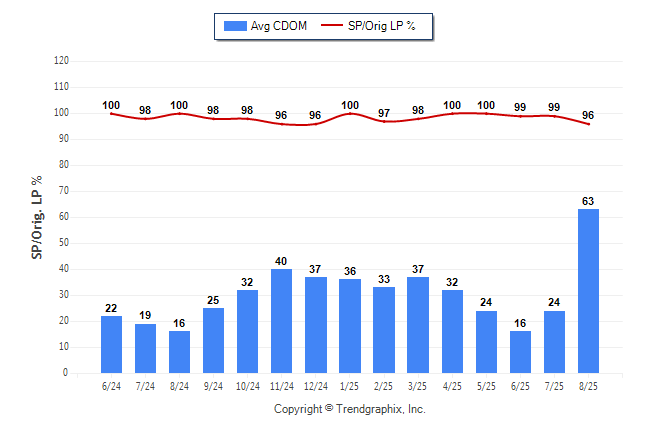Click the 63 data label above 8/25 bar
This screenshot has height=434, width=646.
(x=588, y=201)
